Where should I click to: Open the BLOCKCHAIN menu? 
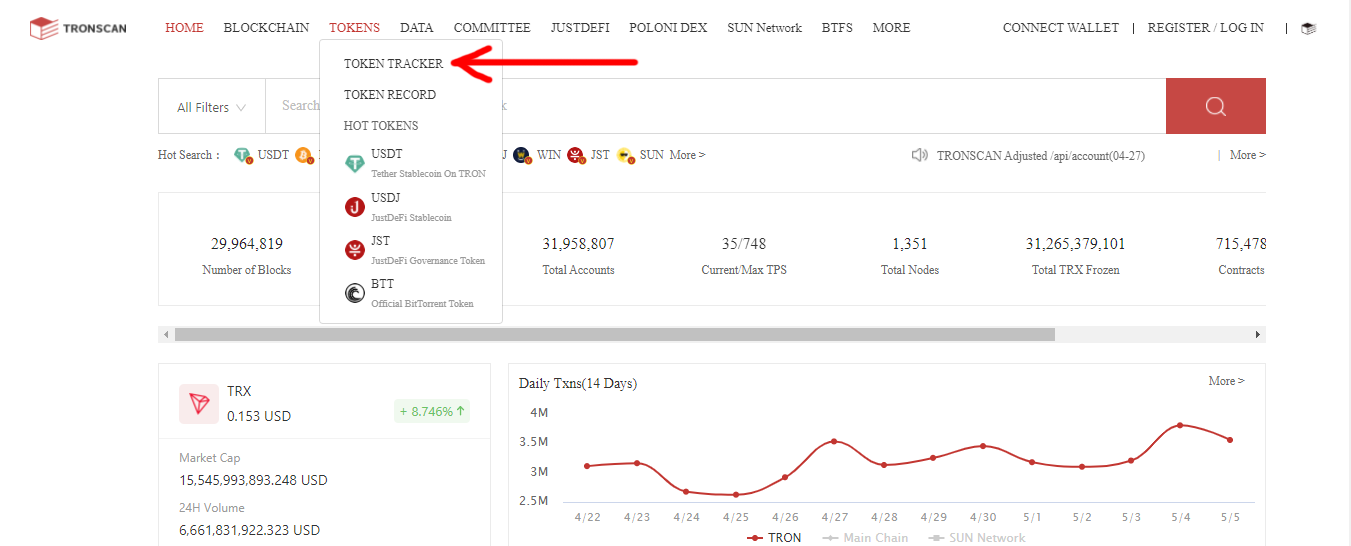point(266,28)
